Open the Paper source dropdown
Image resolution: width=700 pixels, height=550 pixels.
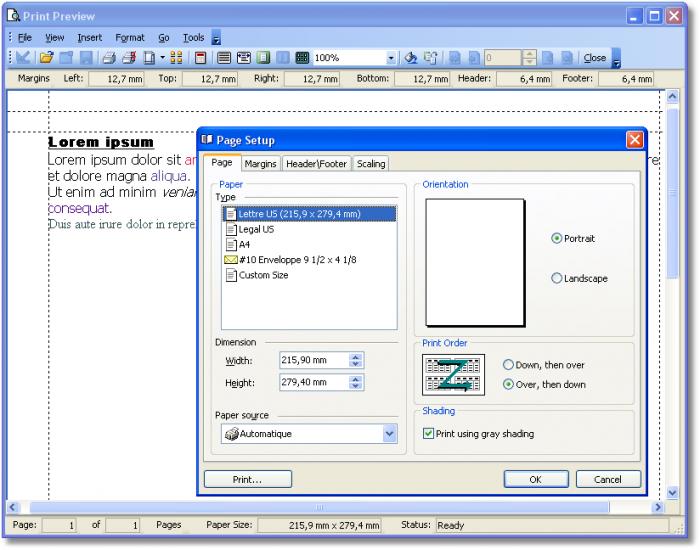pos(389,434)
